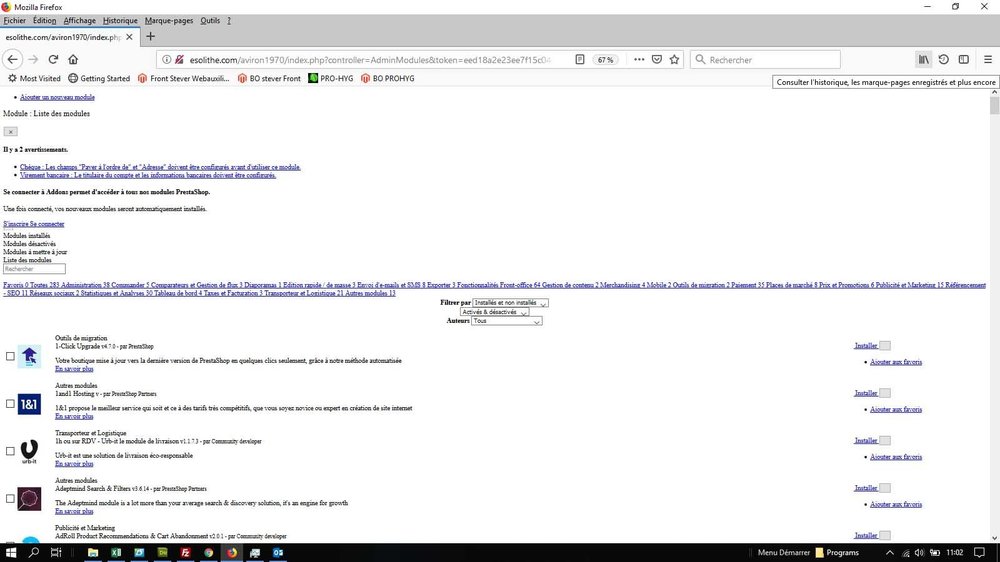Expand AdRoll Installer dropdown toggle
Screen dimensions: 1000x562
click(885, 535)
